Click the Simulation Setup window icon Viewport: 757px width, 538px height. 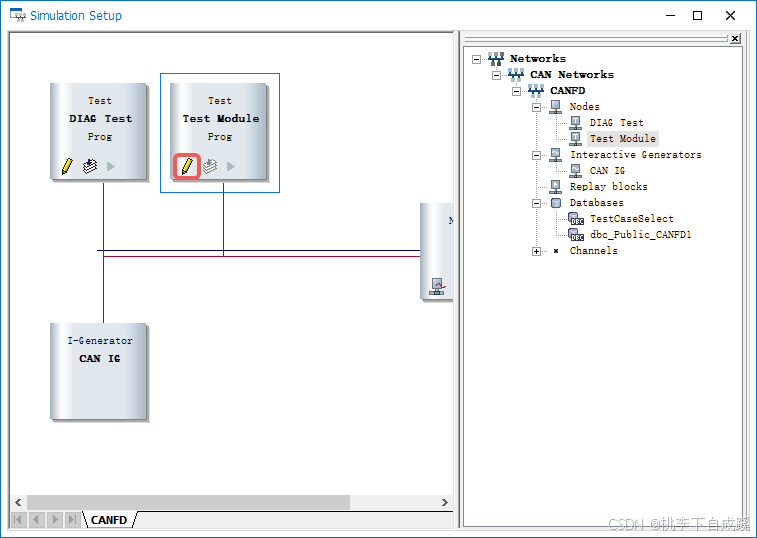click(18, 15)
